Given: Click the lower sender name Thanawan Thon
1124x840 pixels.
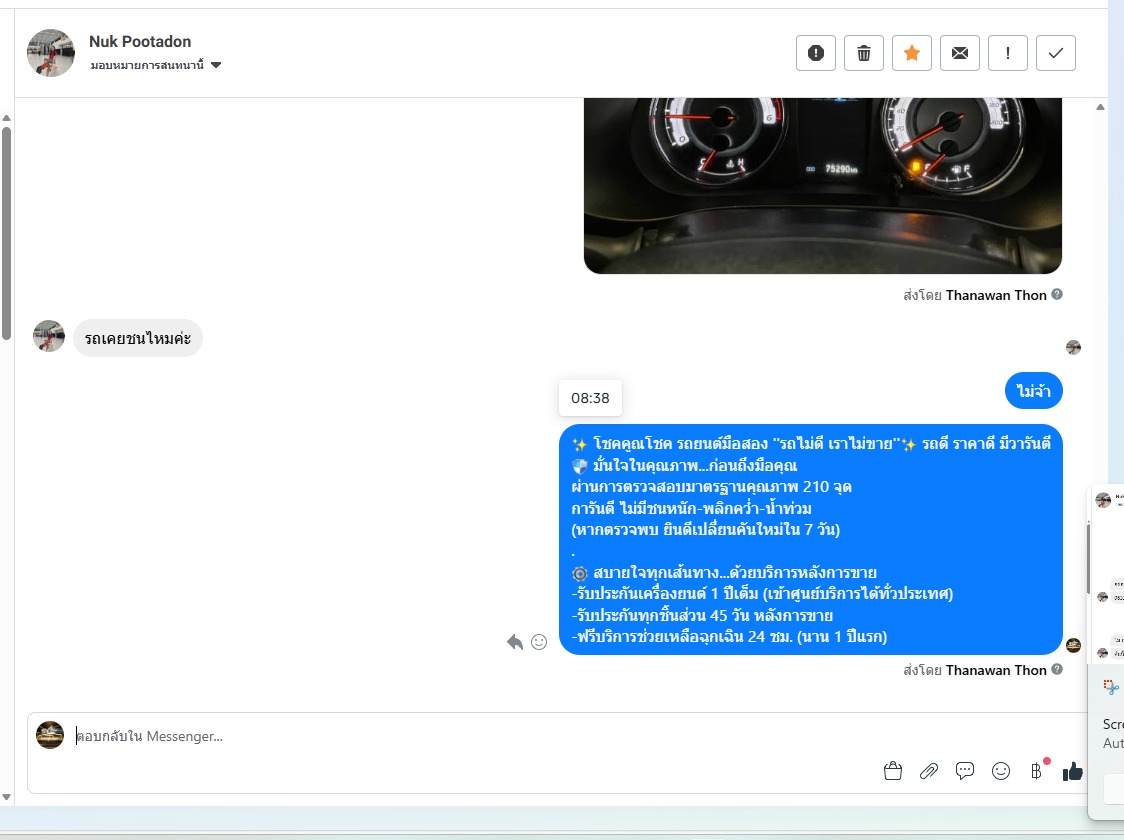Looking at the screenshot, I should [996, 669].
